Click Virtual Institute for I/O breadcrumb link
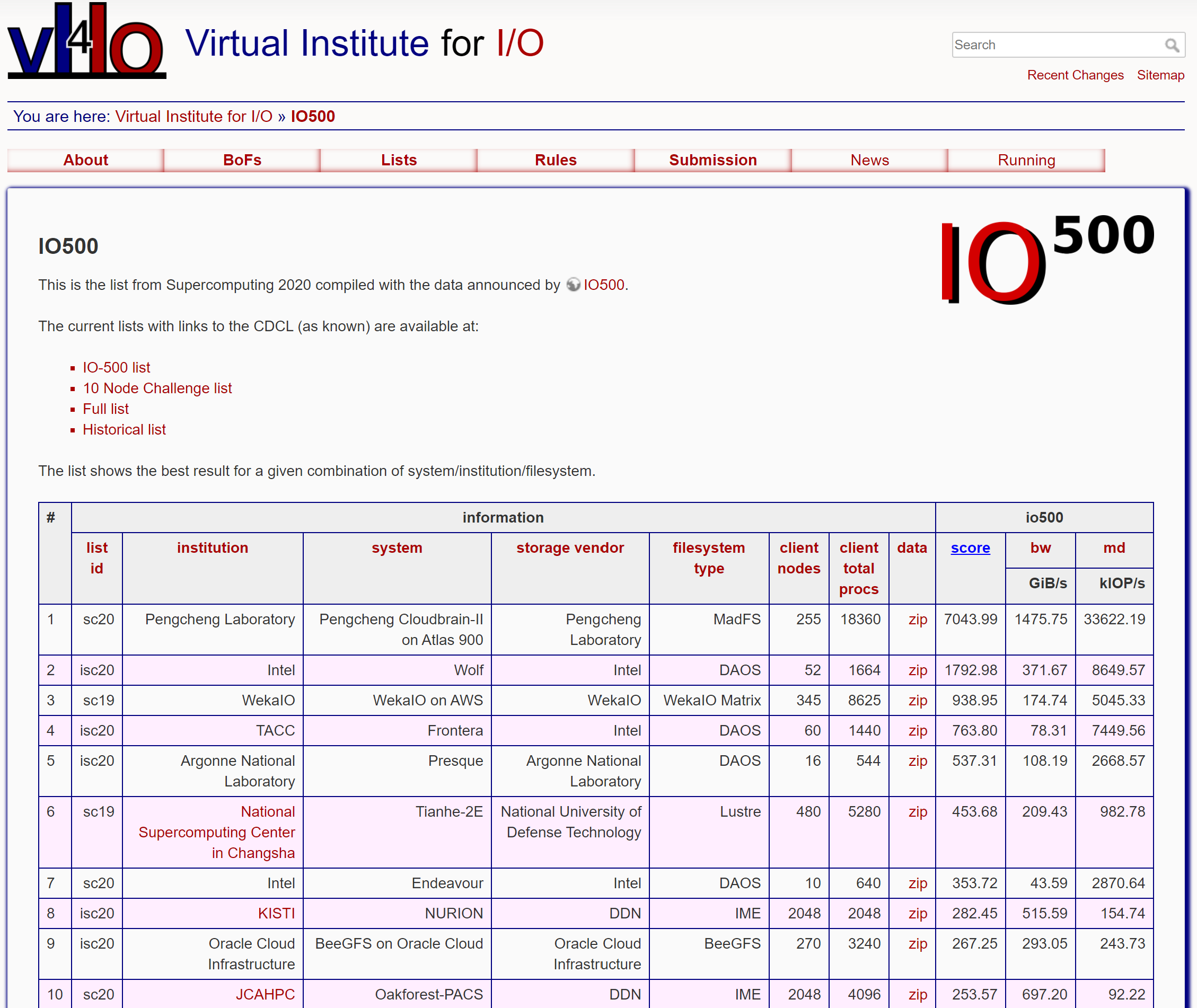 194,117
